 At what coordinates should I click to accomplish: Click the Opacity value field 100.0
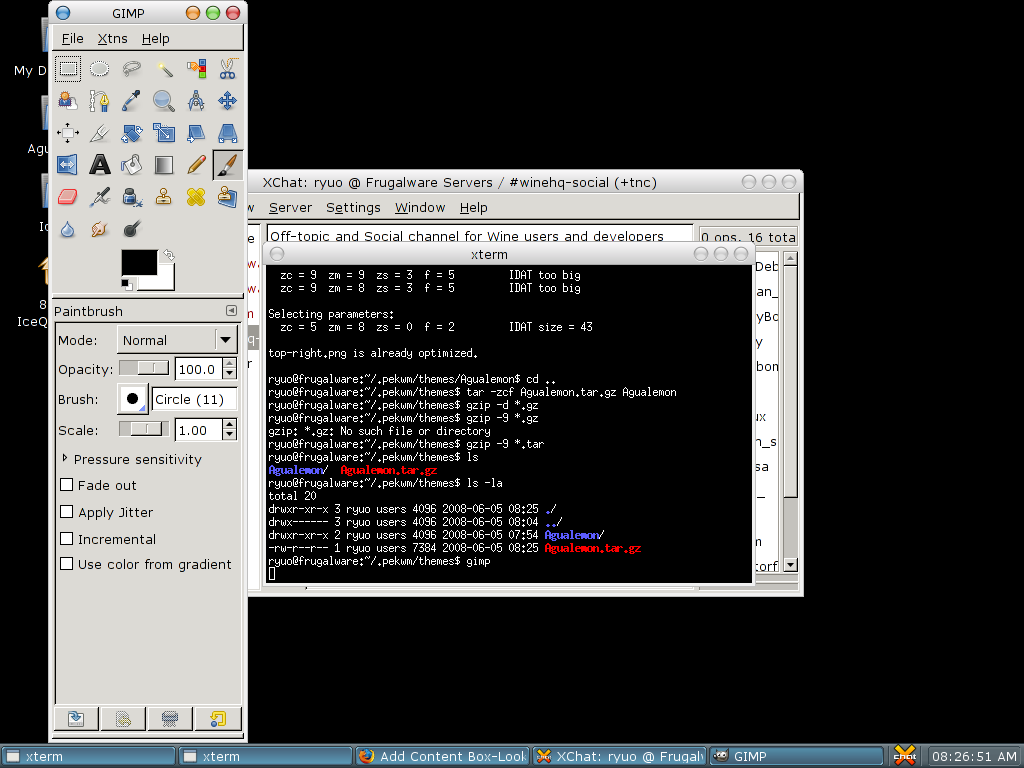pyautogui.click(x=199, y=369)
